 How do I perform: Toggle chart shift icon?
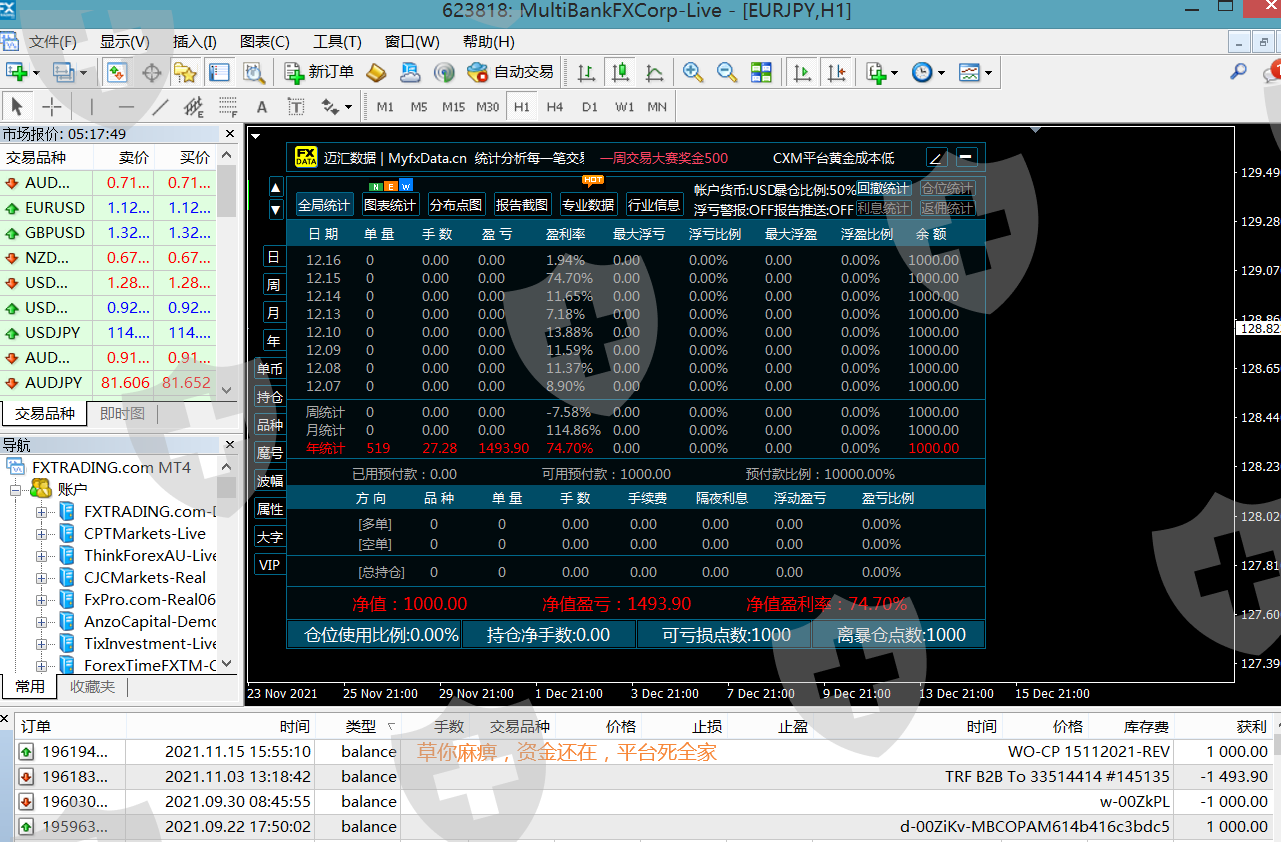836,72
